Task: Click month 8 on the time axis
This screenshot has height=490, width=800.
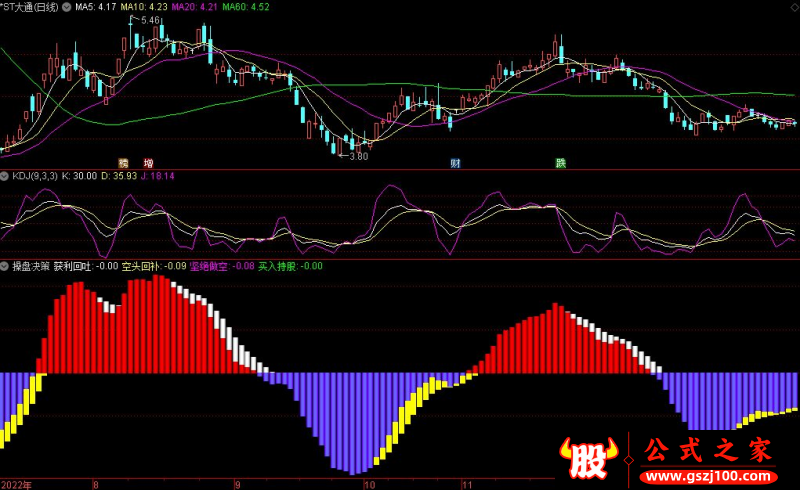Action: pos(95,484)
